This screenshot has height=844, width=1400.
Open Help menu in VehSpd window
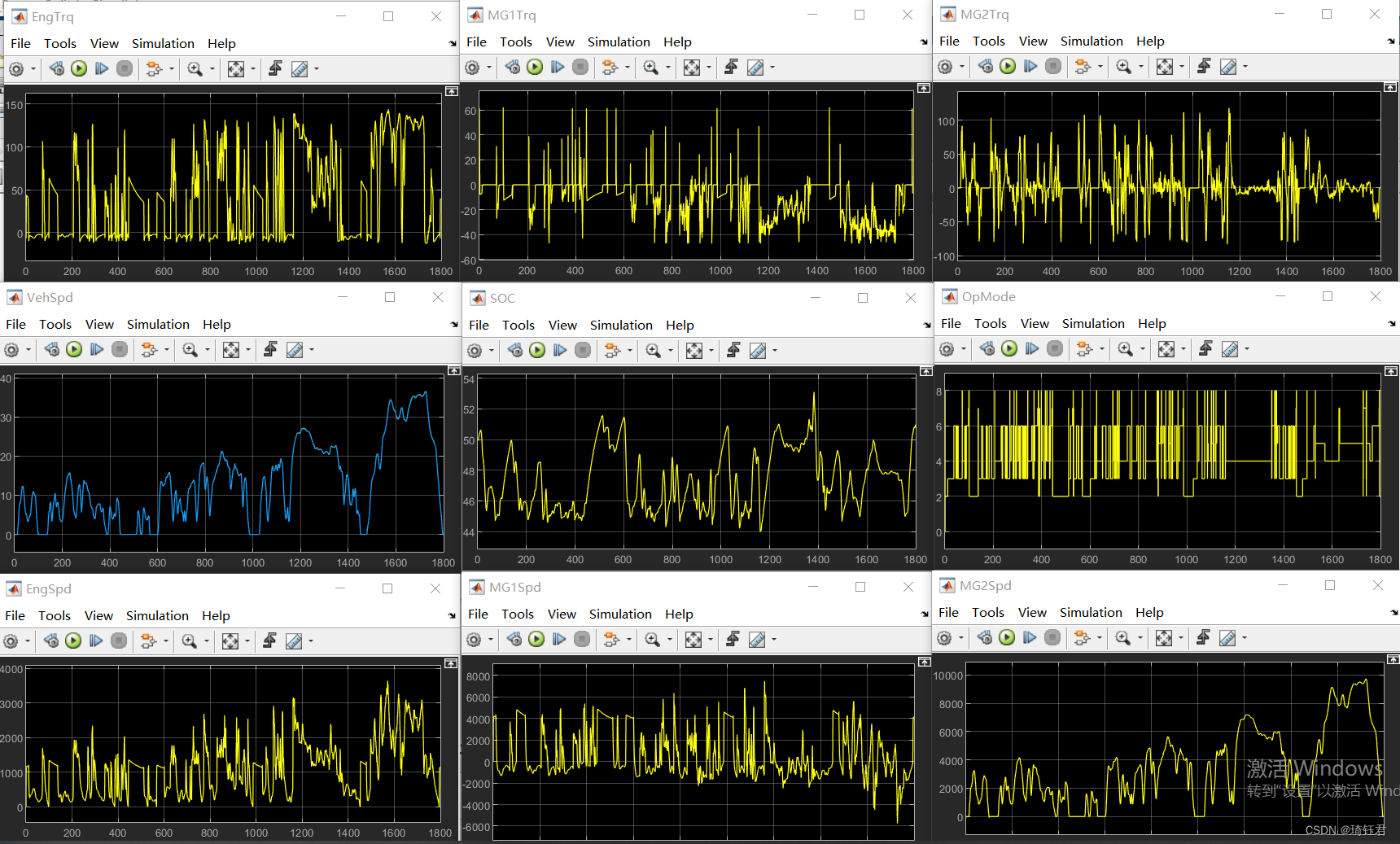point(217,325)
